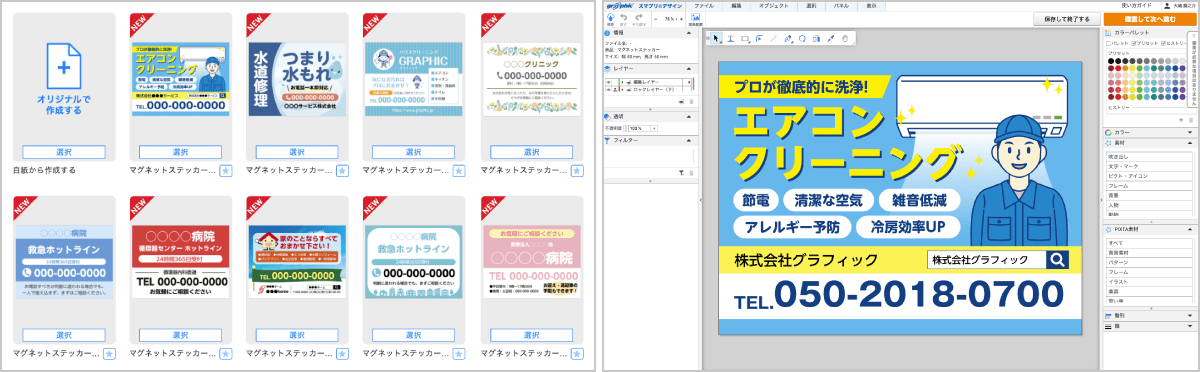Expand the 線 panel
This screenshot has height=372, width=1200.
point(1189,326)
